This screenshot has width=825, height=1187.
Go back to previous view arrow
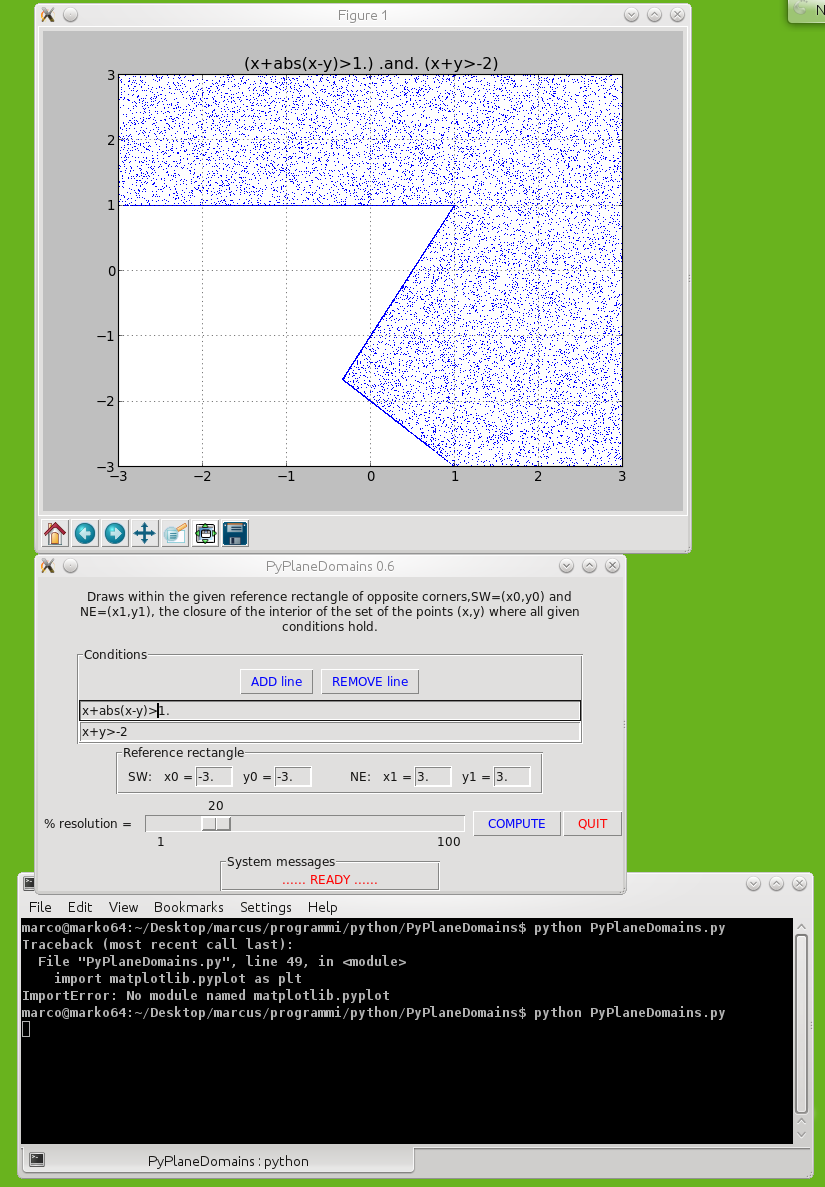[85, 534]
